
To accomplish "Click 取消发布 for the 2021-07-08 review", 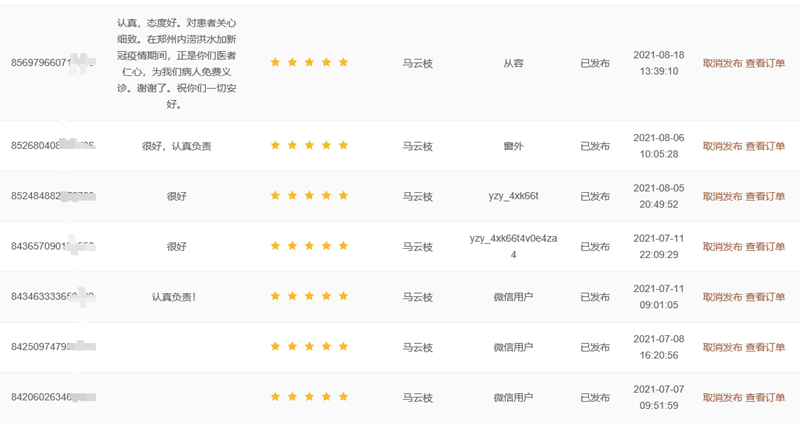I will click(722, 347).
